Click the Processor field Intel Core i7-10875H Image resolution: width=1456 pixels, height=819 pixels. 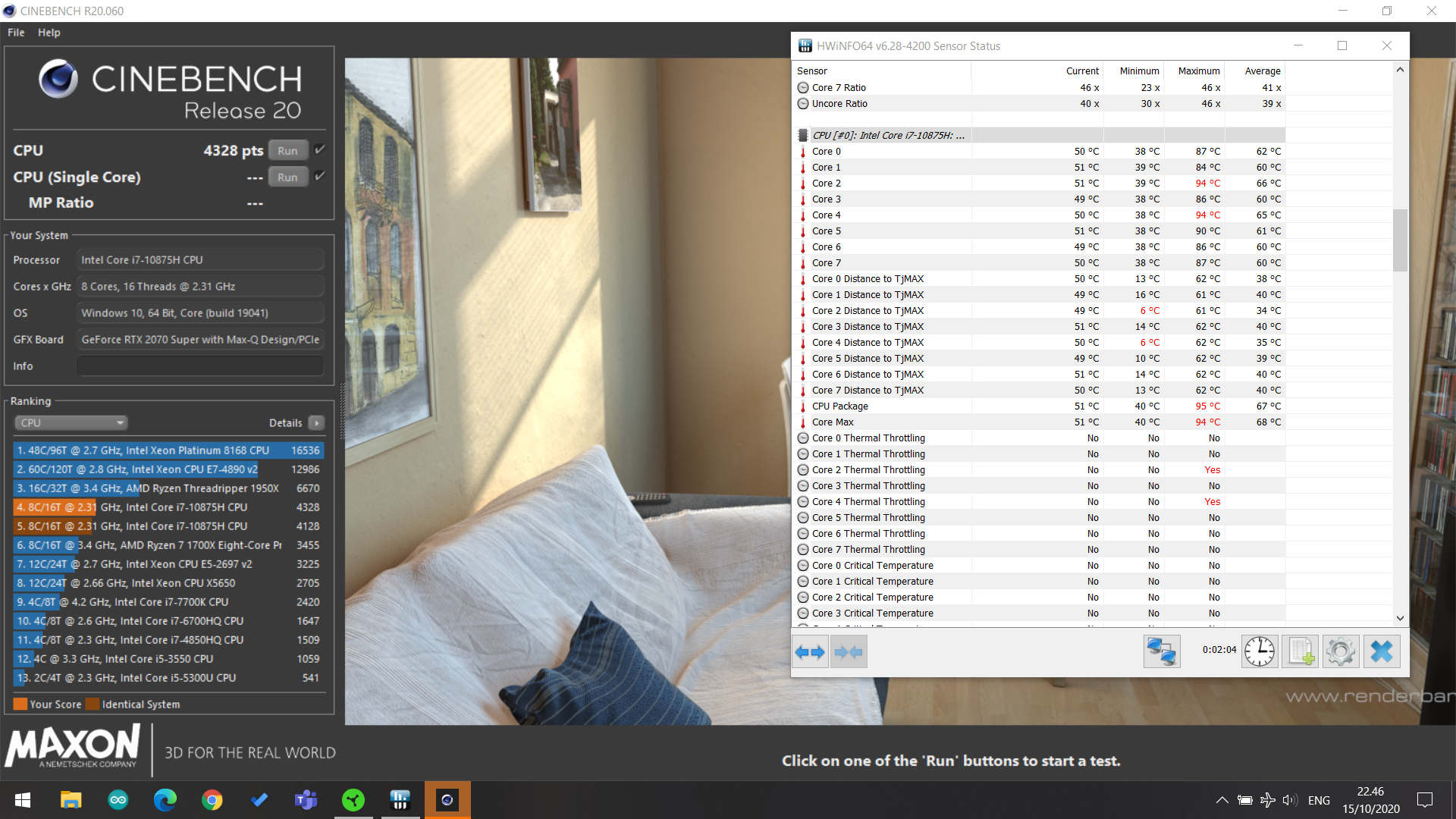tap(200, 260)
